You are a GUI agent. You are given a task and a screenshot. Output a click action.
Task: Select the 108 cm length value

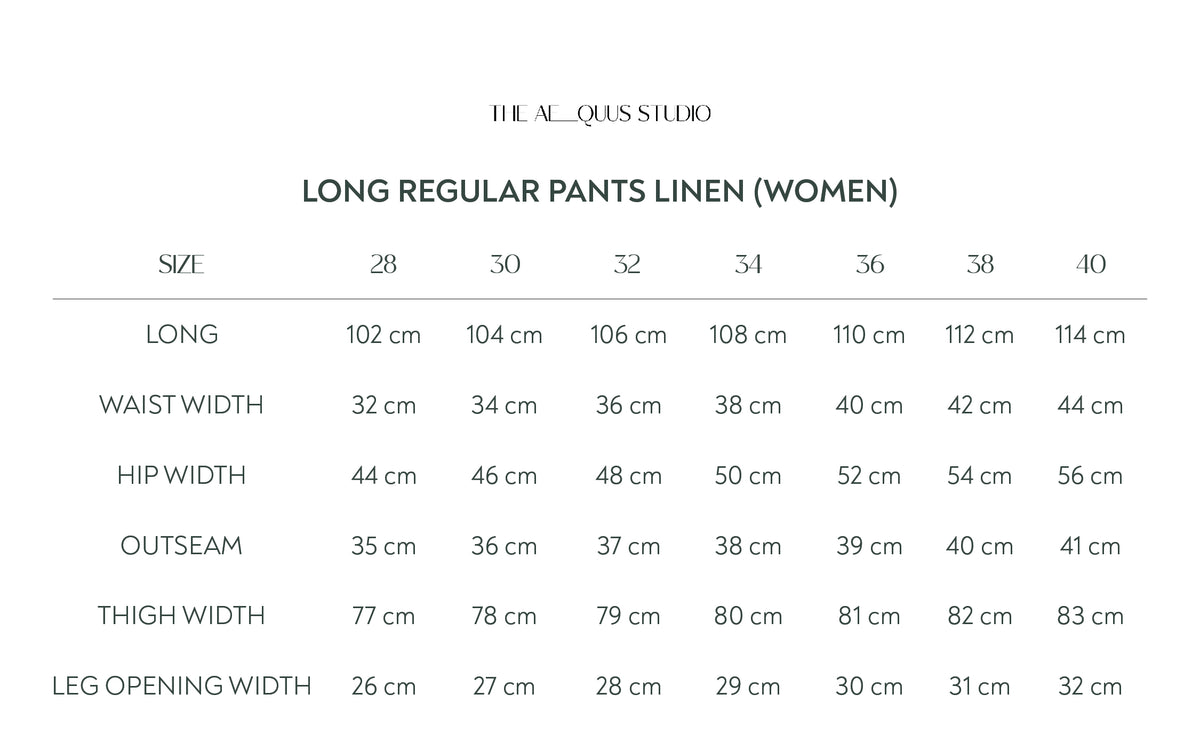(x=748, y=335)
